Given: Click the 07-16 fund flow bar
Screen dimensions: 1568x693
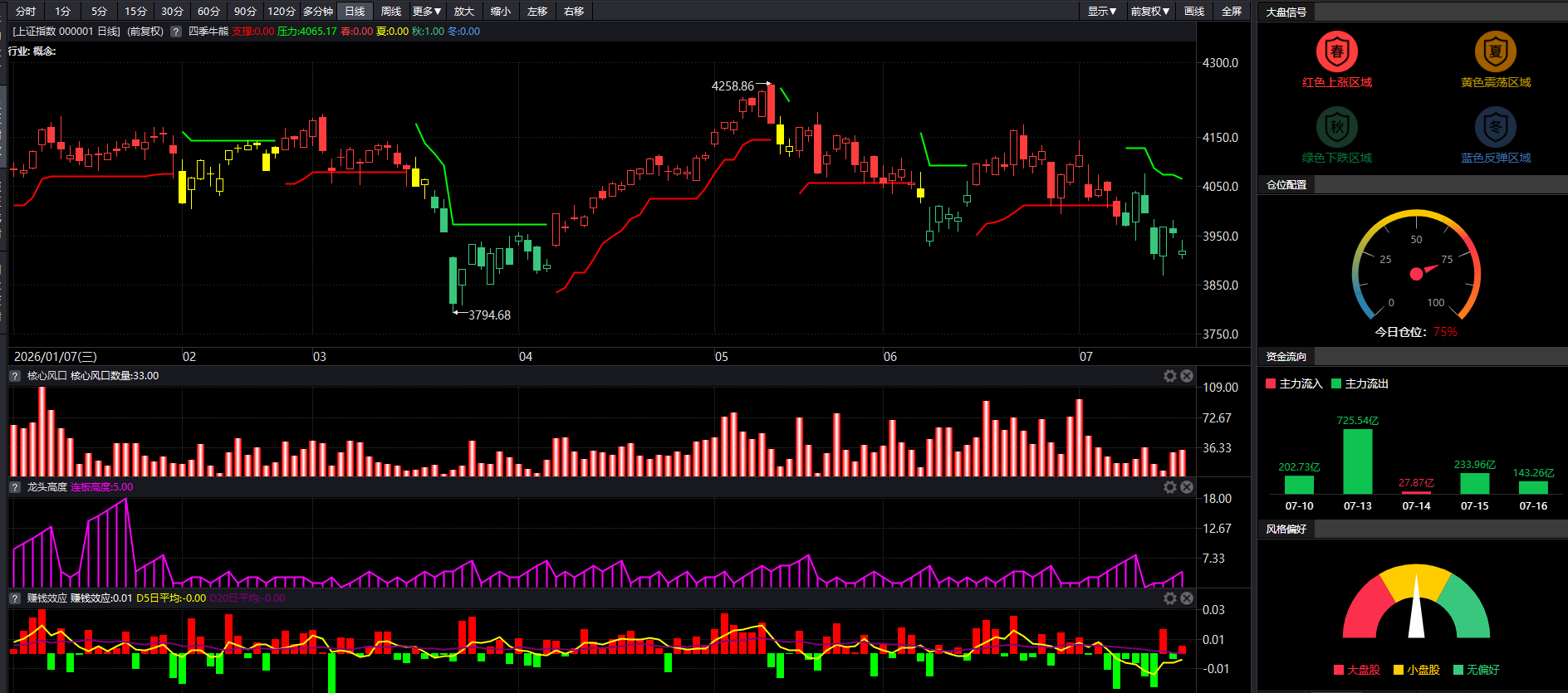Looking at the screenshot, I should (x=1533, y=488).
